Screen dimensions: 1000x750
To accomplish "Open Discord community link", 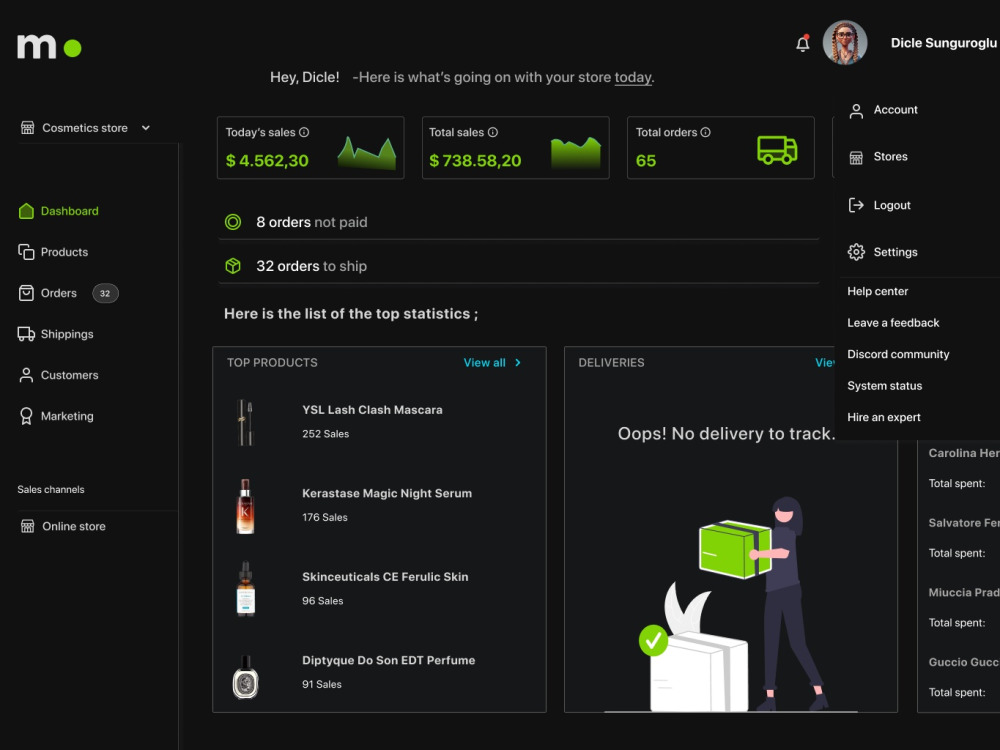I will (x=898, y=354).
